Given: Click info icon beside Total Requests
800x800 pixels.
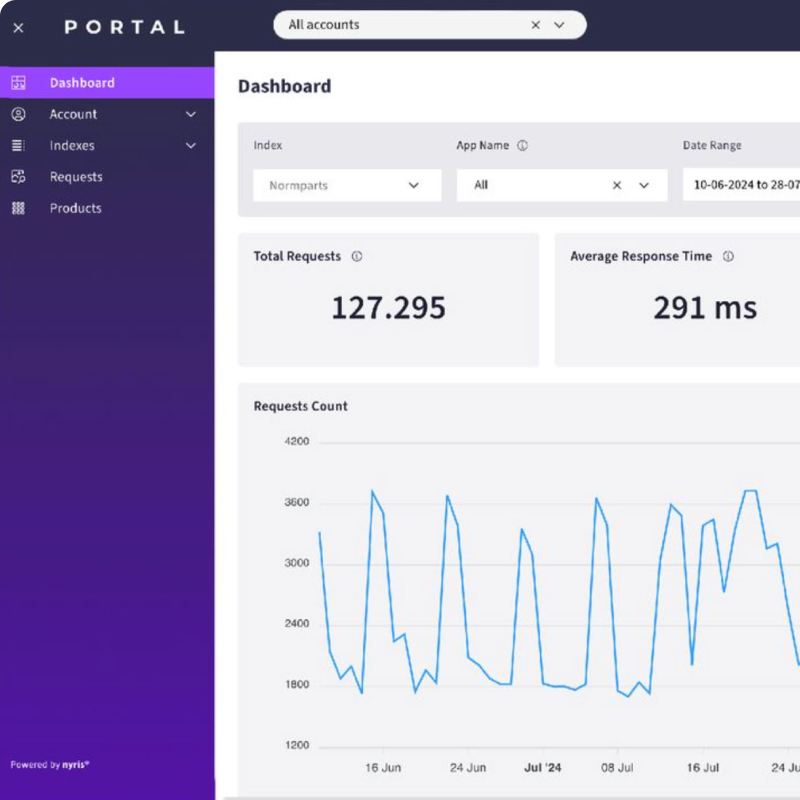Looking at the screenshot, I should 357,257.
